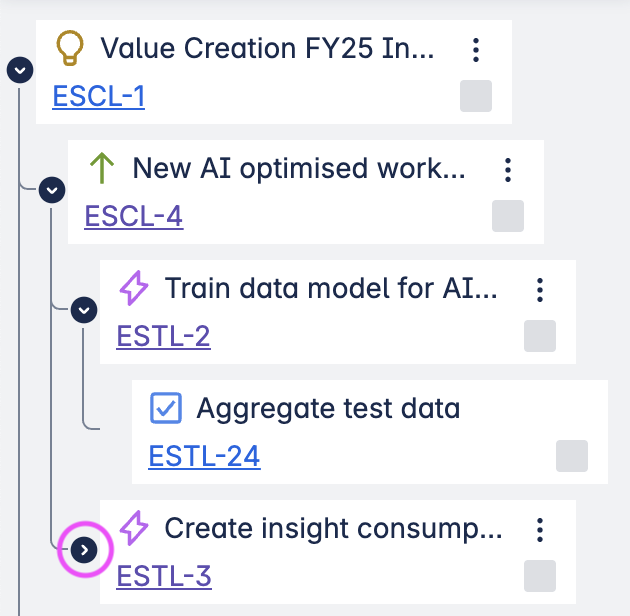Viewport: 630px width, 616px height.
Task: Collapse the Train data model node
Action: click(x=85, y=310)
